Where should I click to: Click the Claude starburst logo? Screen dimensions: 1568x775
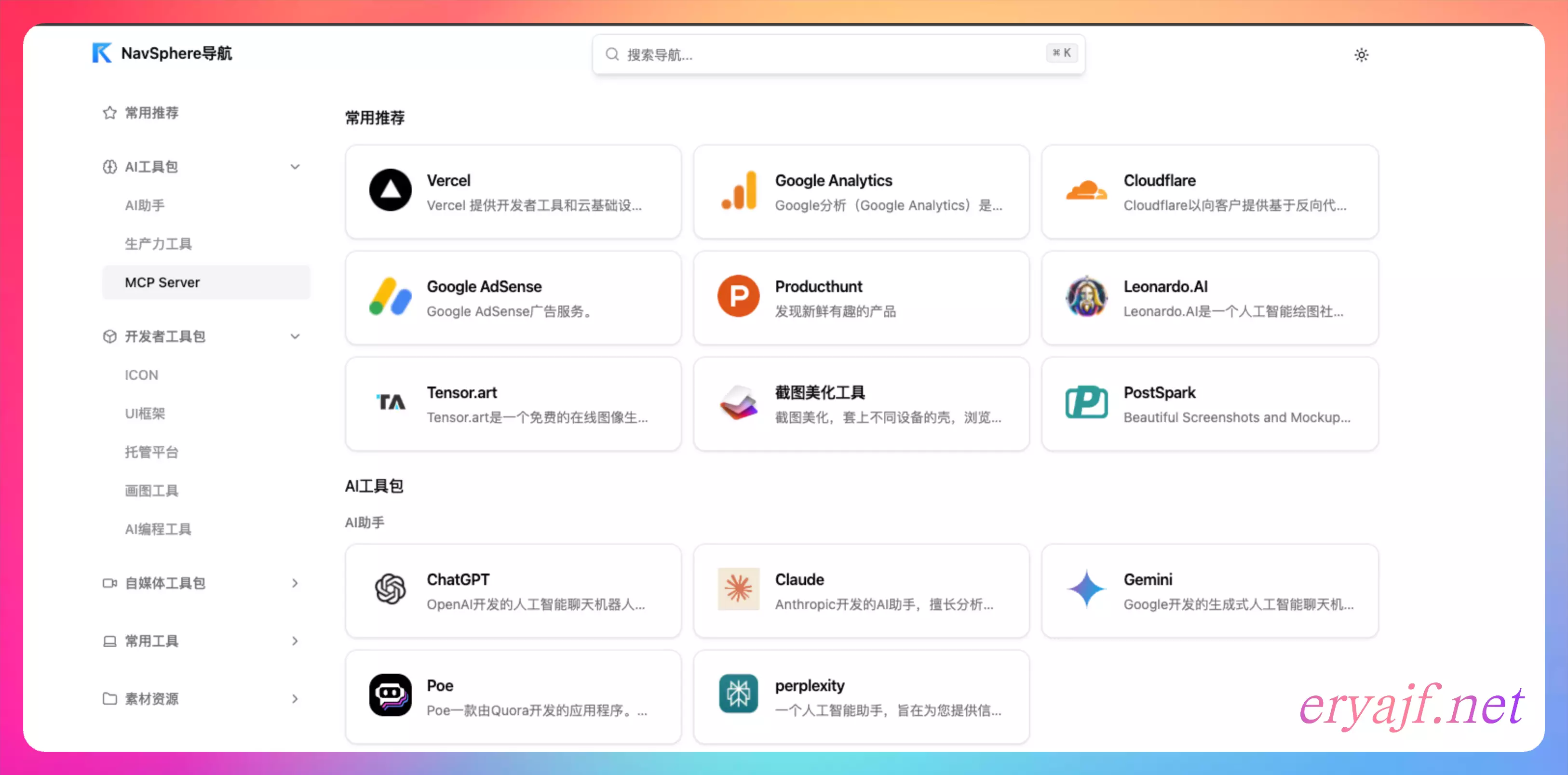pyautogui.click(x=738, y=589)
